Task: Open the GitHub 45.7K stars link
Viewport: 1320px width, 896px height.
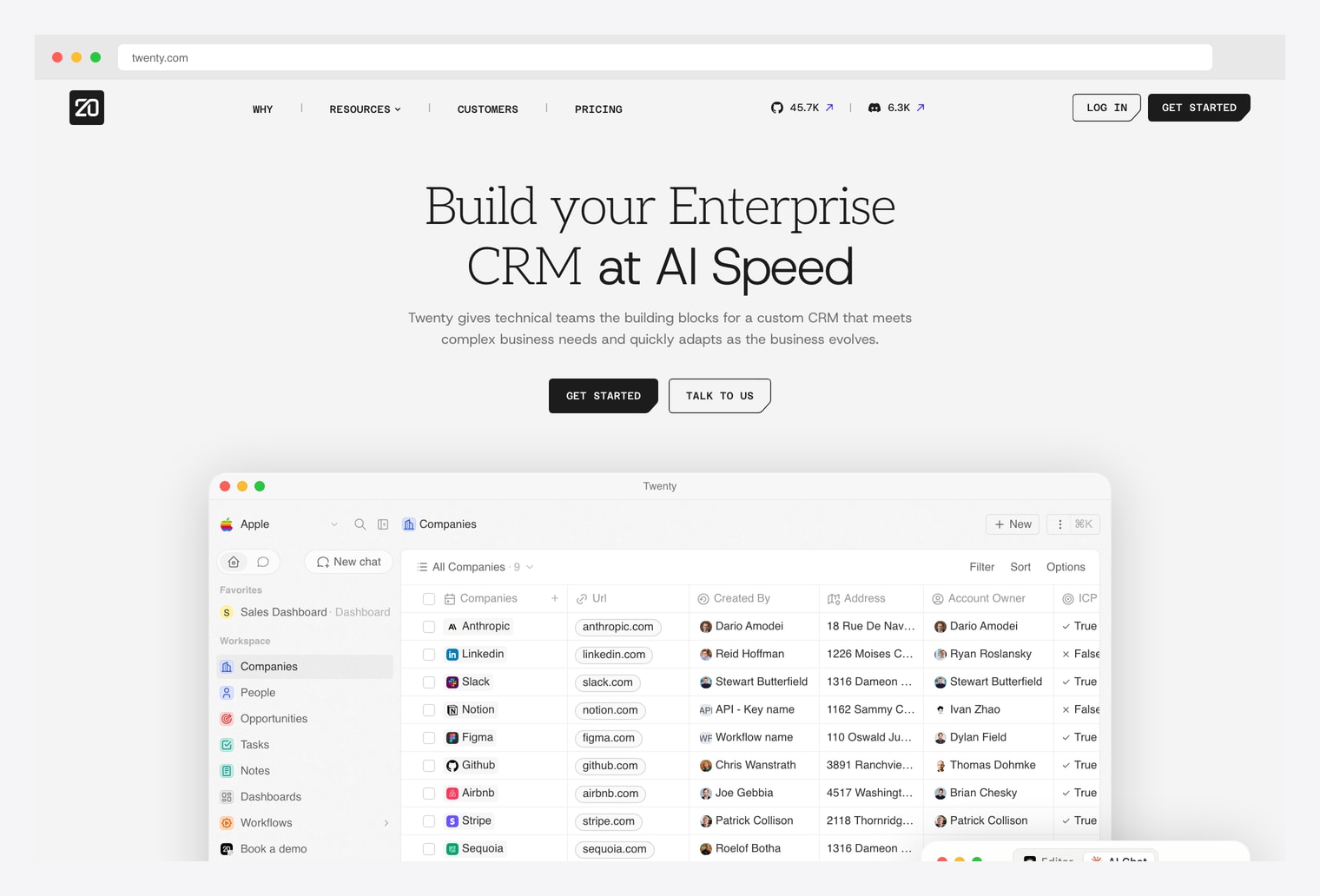Action: pos(802,108)
